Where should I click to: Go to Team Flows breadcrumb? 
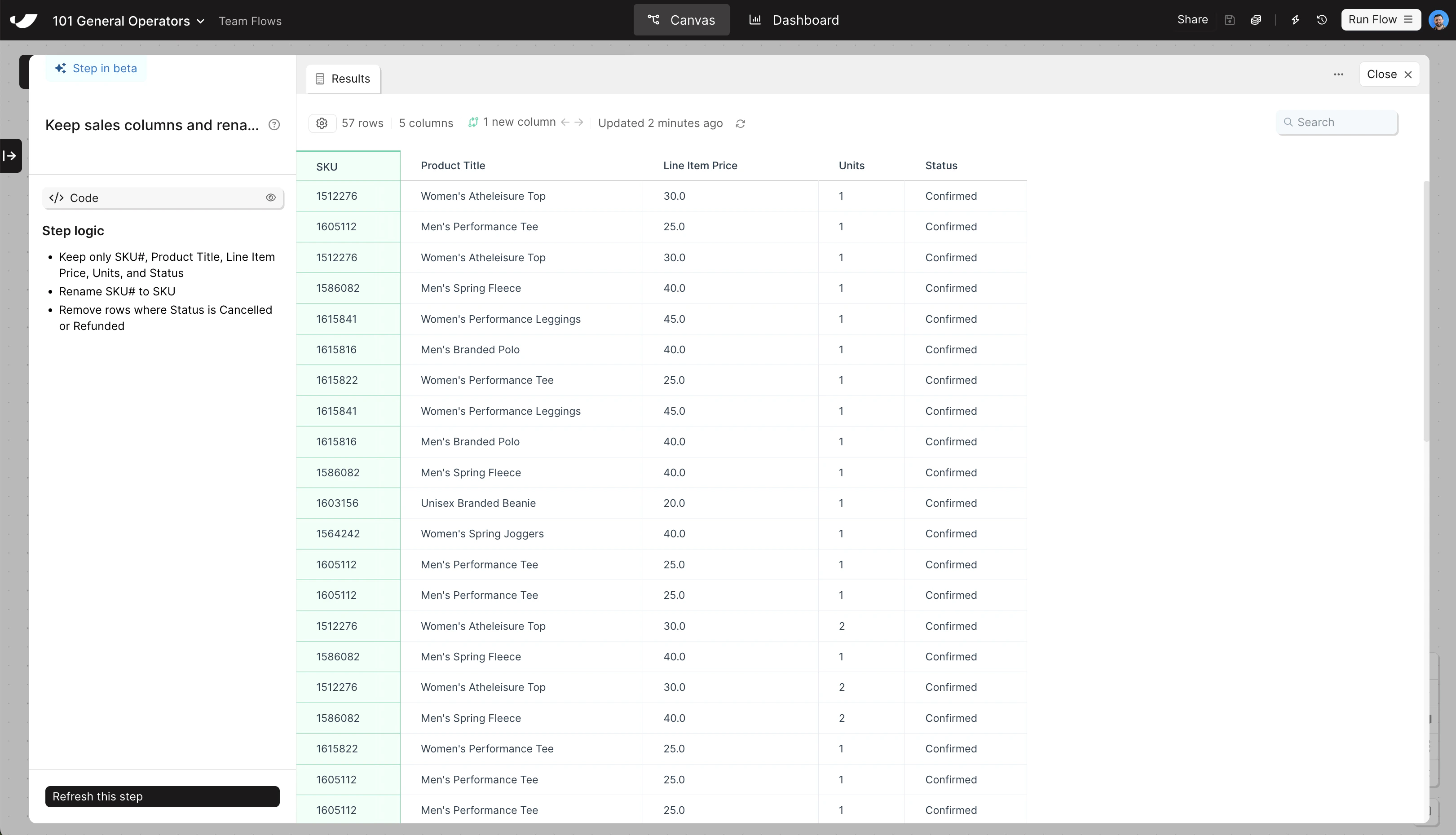250,21
